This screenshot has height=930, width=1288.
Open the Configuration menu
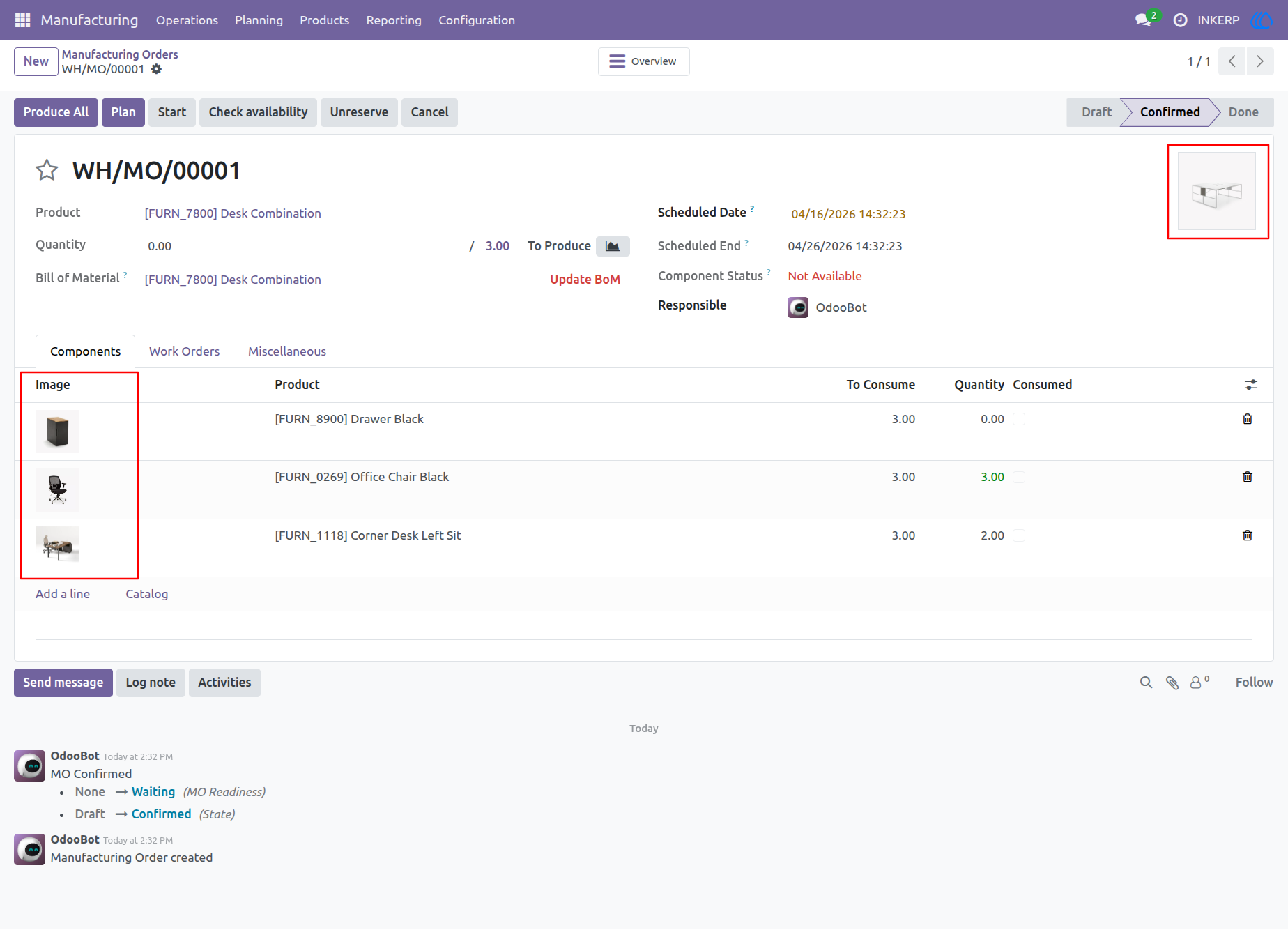[x=477, y=20]
